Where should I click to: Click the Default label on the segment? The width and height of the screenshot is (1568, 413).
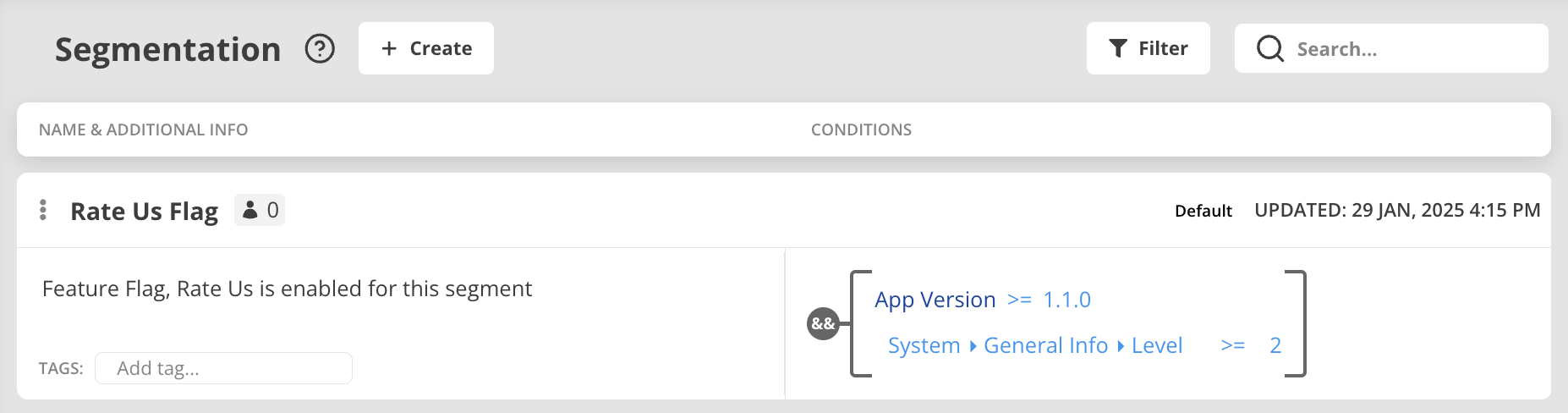[x=1203, y=211]
